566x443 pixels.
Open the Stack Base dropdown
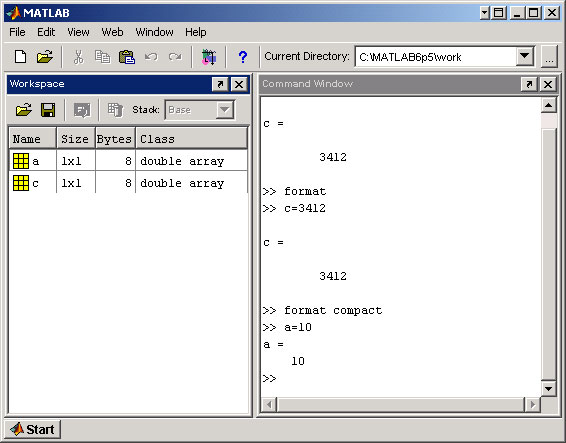tap(225, 110)
